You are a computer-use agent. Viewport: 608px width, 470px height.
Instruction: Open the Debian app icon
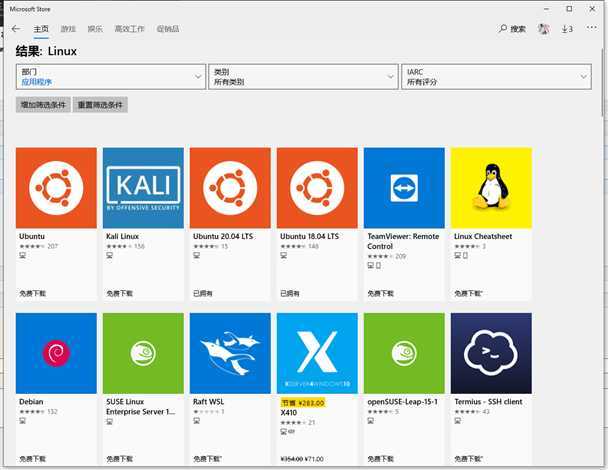(56, 353)
